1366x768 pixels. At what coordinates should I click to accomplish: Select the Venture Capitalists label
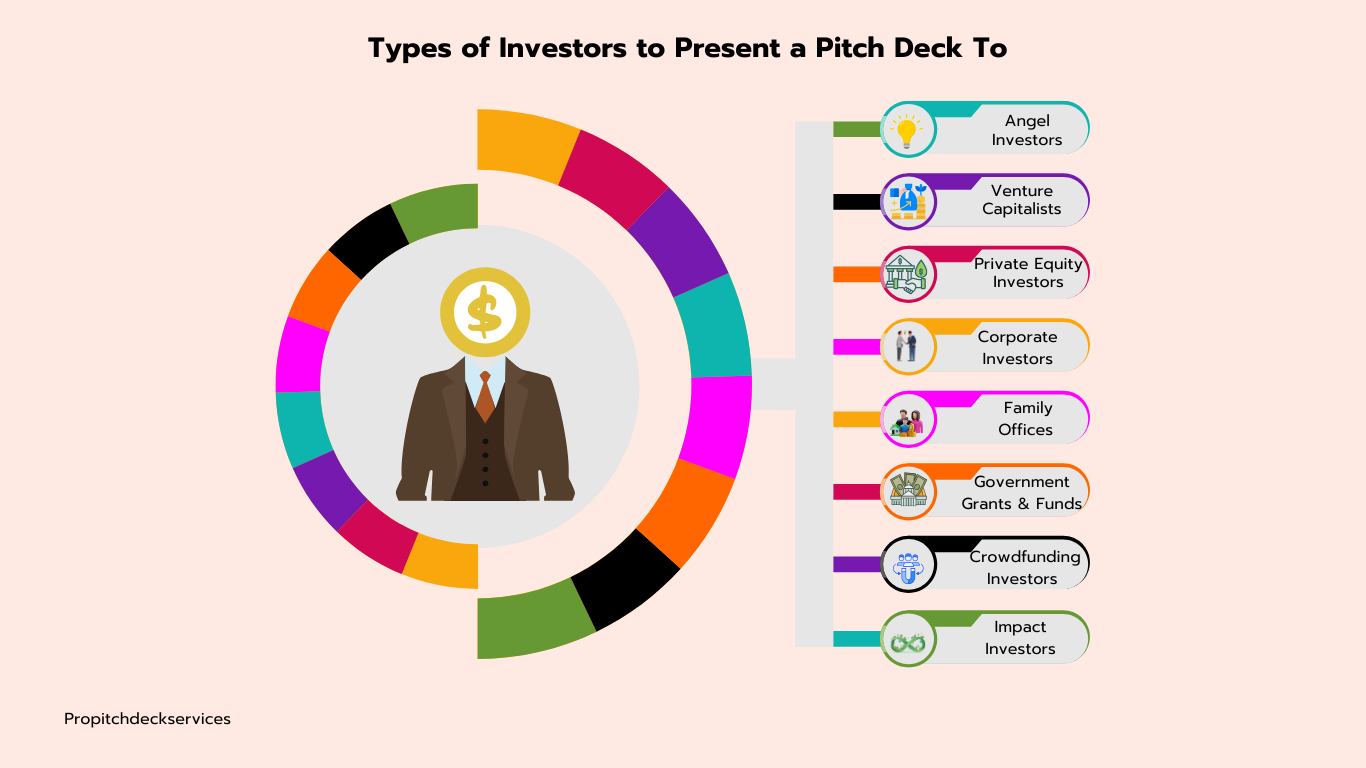pos(1021,200)
